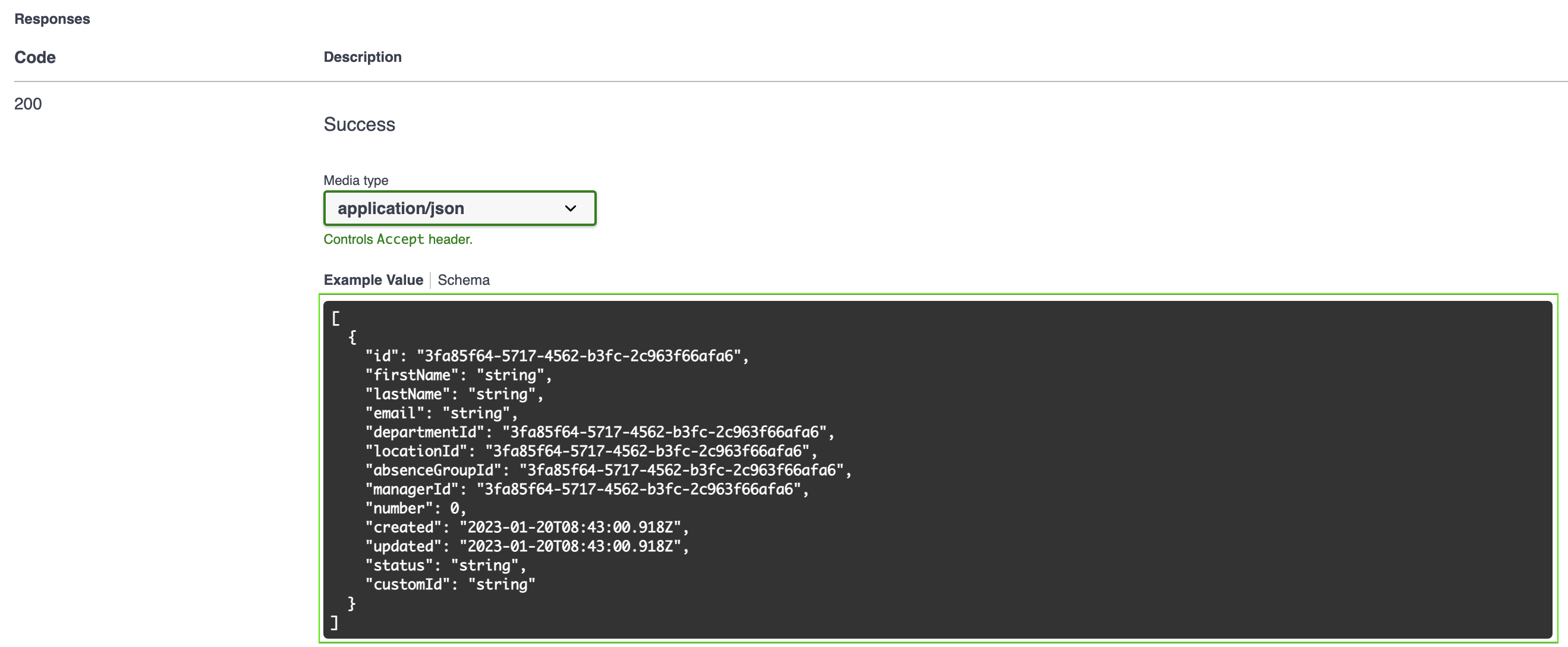This screenshot has height=647, width=1568.
Task: Click the "number": 0 line
Action: [415, 508]
